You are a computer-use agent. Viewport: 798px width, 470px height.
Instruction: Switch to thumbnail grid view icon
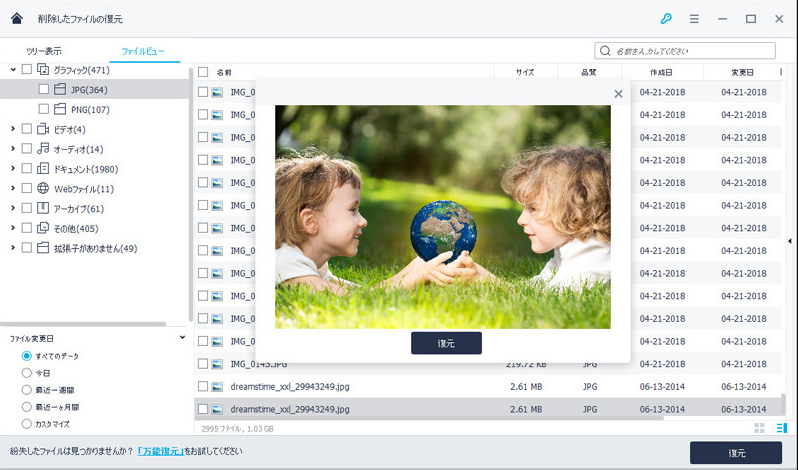[759, 428]
